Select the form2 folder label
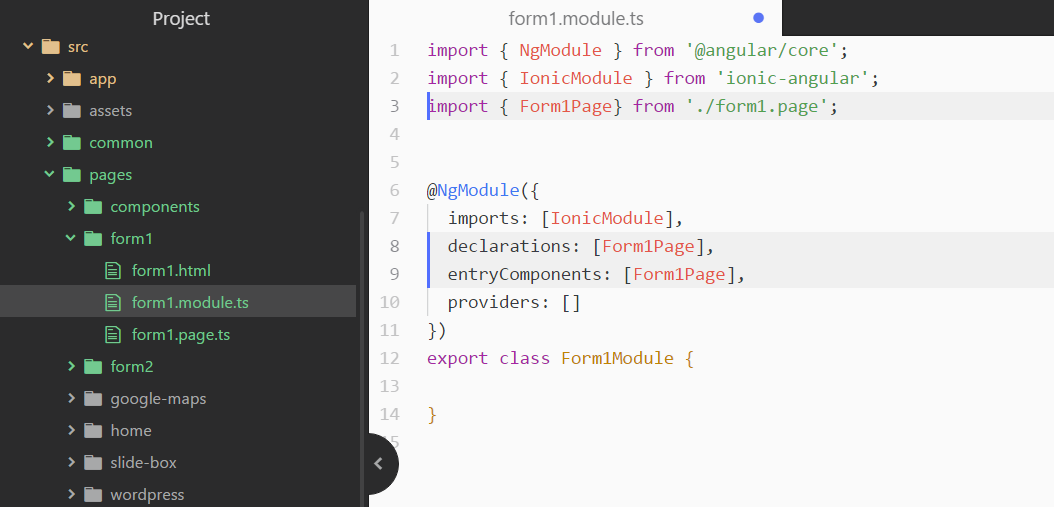Viewport: 1054px width, 507px height. pos(132,366)
